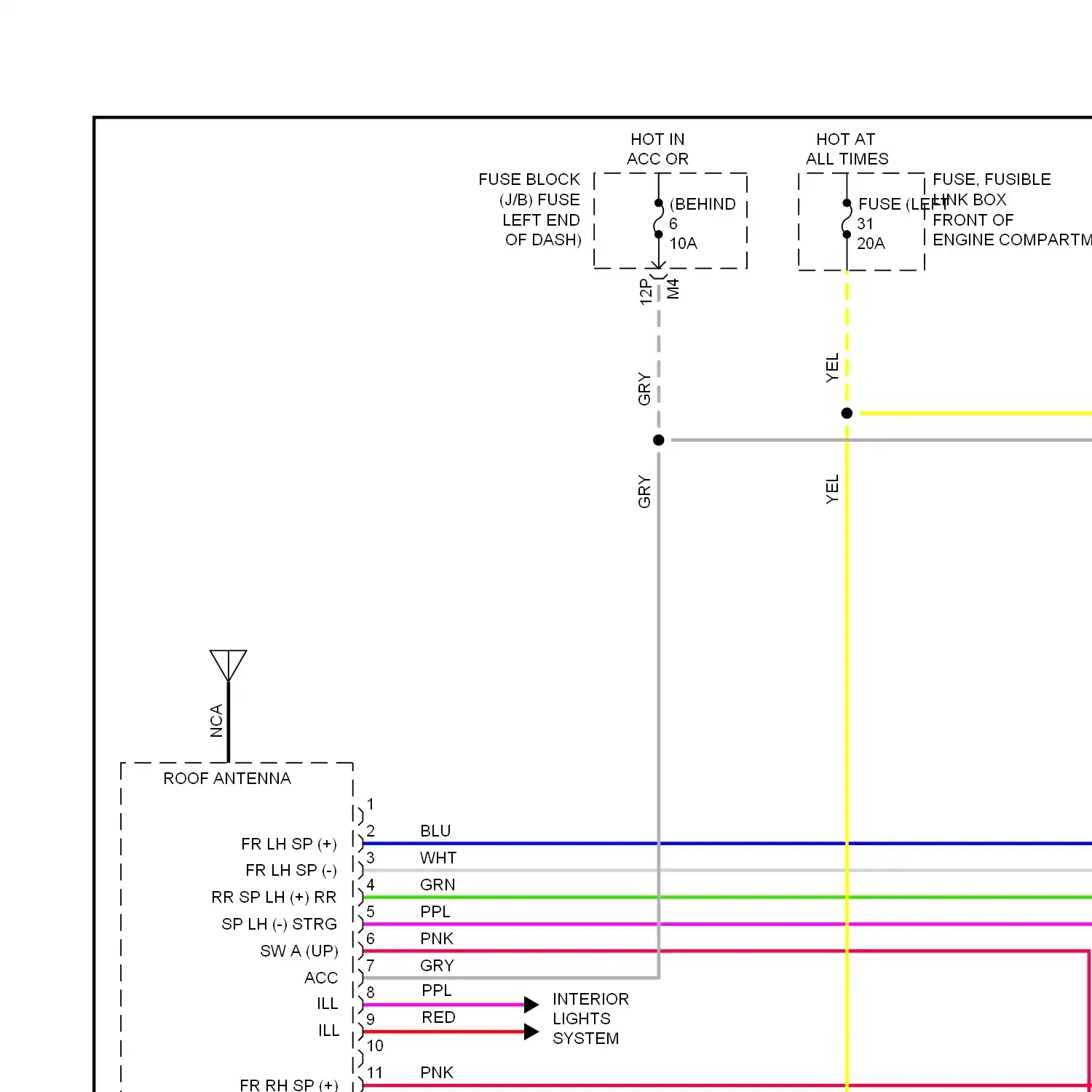Image resolution: width=1092 pixels, height=1092 pixels.
Task: Click the 'ACC' terminal label
Action: 321,978
